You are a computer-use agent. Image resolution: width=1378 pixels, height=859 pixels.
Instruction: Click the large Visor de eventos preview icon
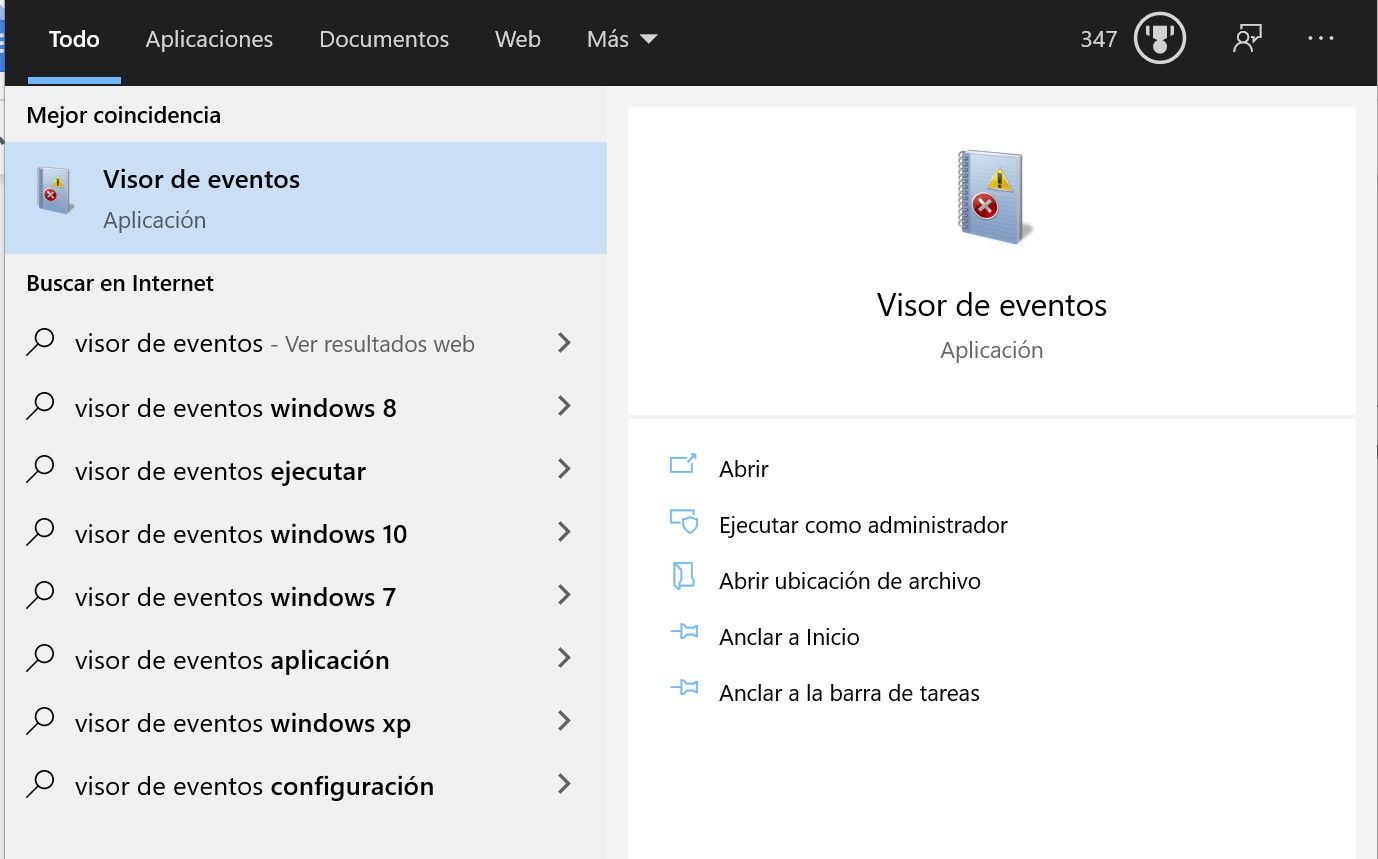click(x=991, y=197)
